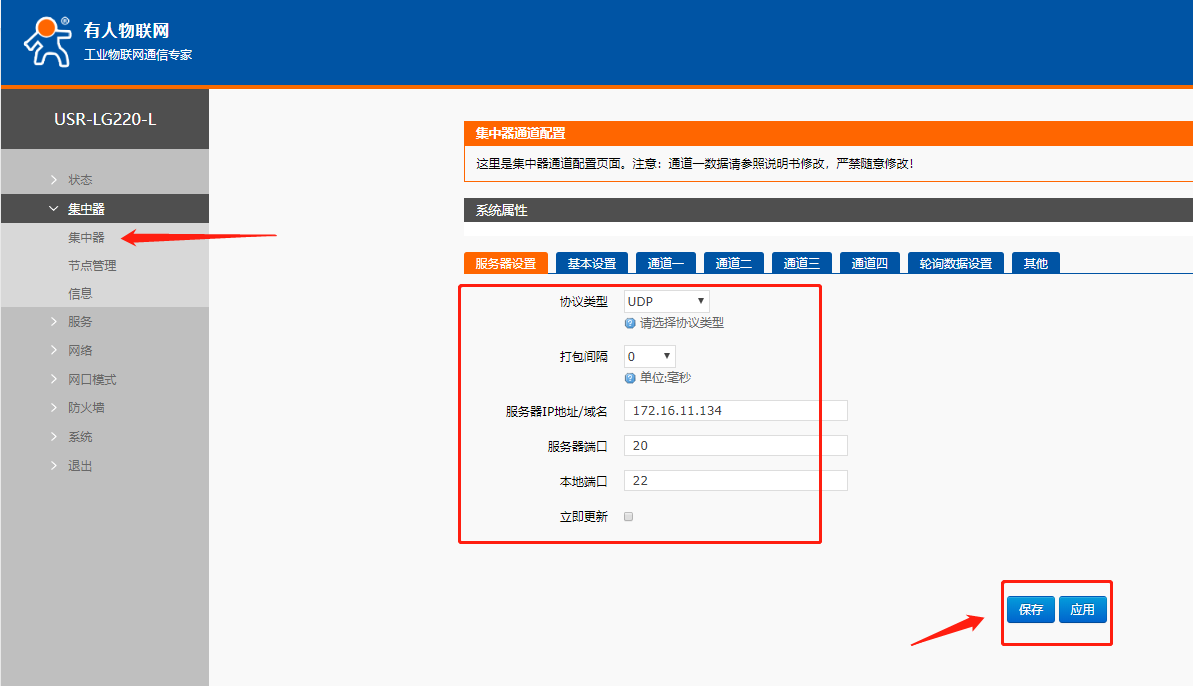1193x686 pixels.
Task: Click help icon beside millisecond unit hint
Action: [x=630, y=378]
